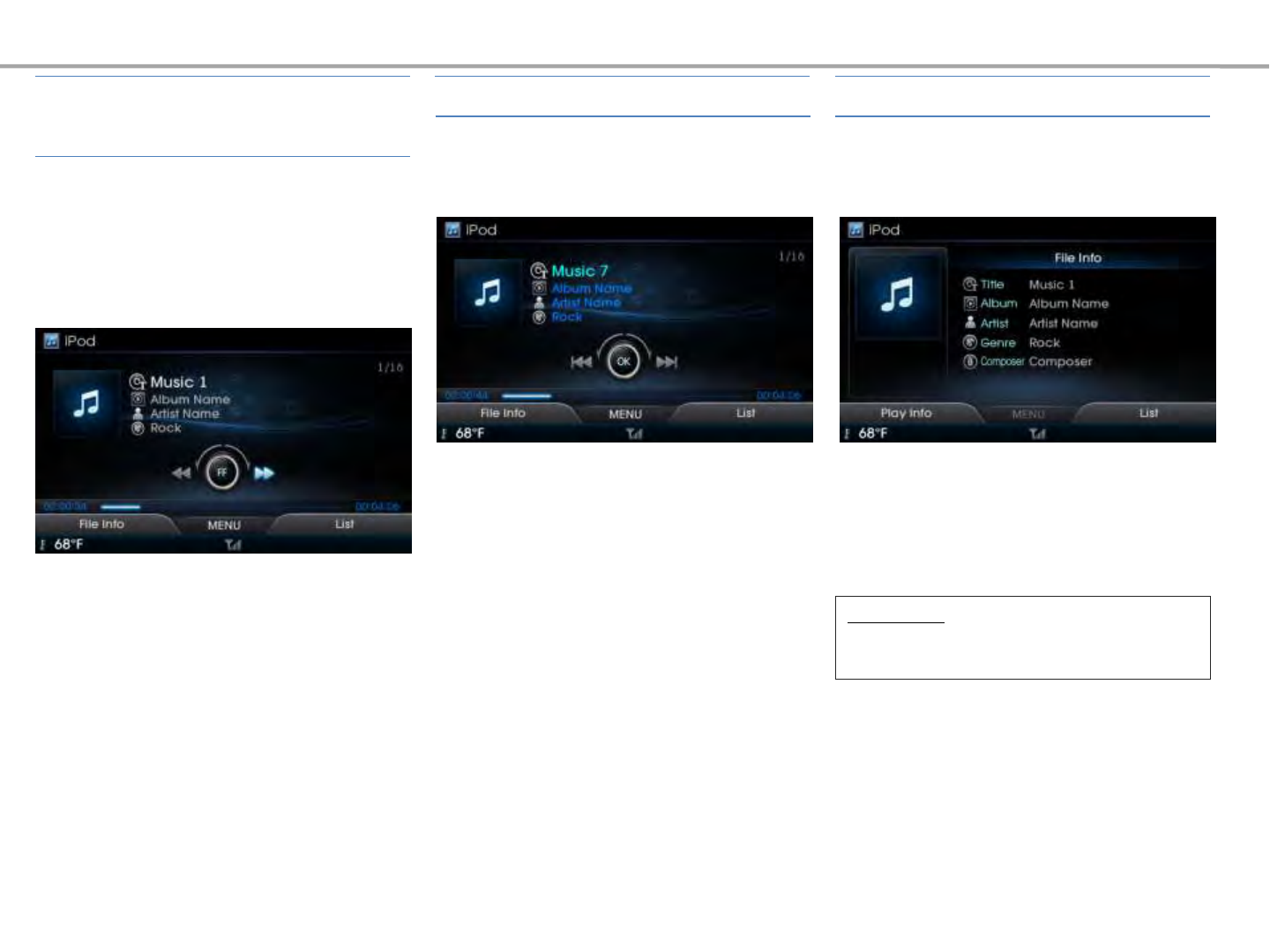1270x952 pixels.
Task: Click signal strength icon on Music 1 screen
Action: pos(233,545)
